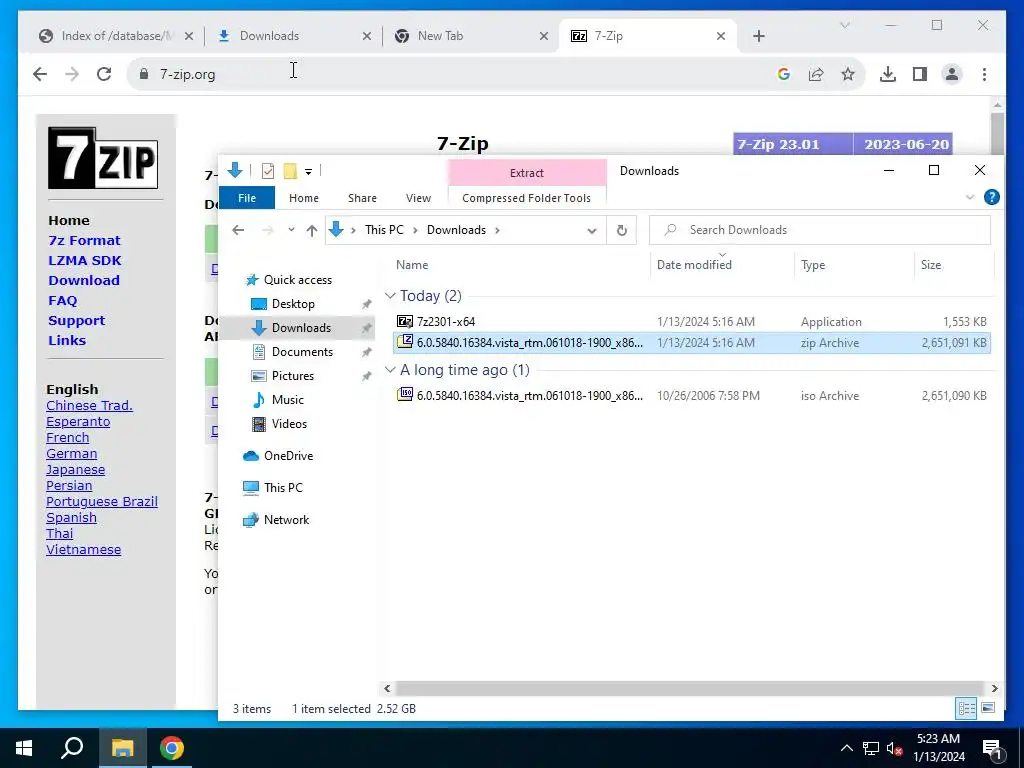This screenshot has width=1024, height=768.
Task: Go back in File Explorer
Action: (238, 230)
